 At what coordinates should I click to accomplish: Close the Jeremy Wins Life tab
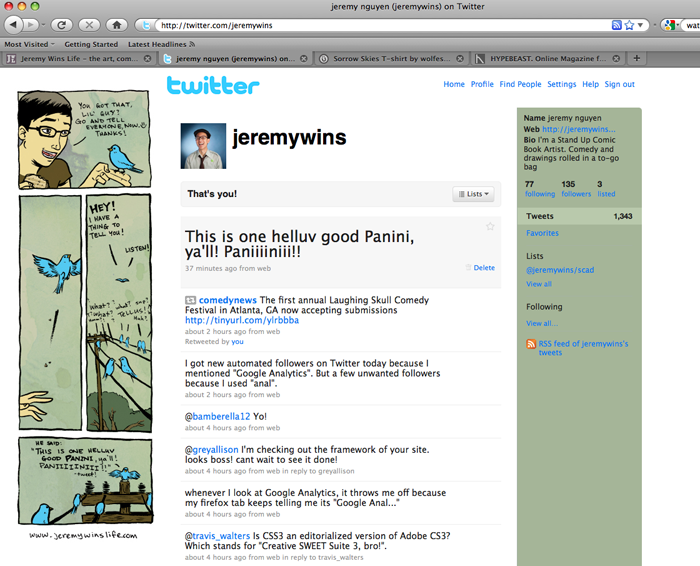tap(147, 58)
